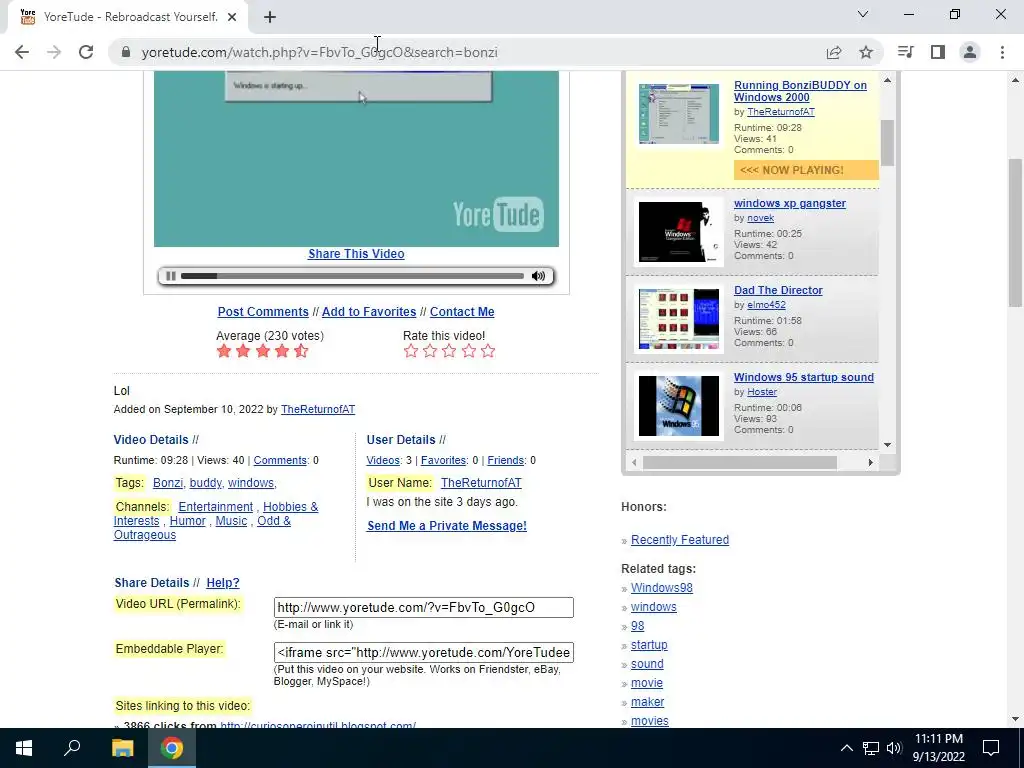View site padlock information

[x=126, y=52]
